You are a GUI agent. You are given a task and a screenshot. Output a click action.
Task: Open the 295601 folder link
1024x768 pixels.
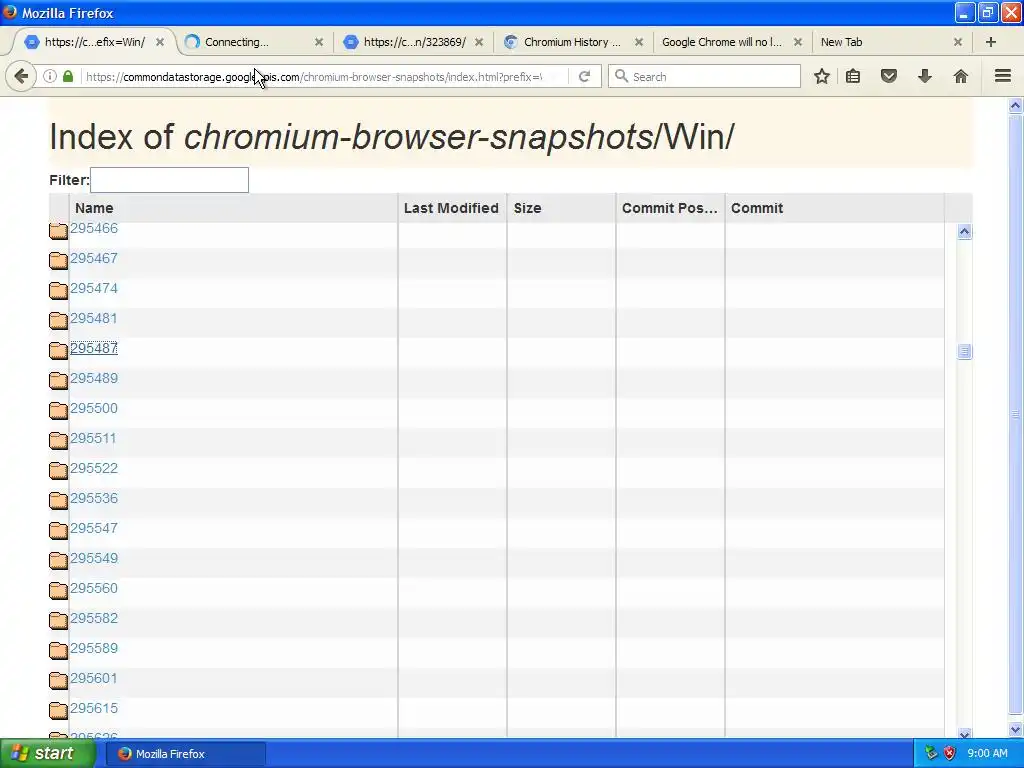pyautogui.click(x=94, y=679)
